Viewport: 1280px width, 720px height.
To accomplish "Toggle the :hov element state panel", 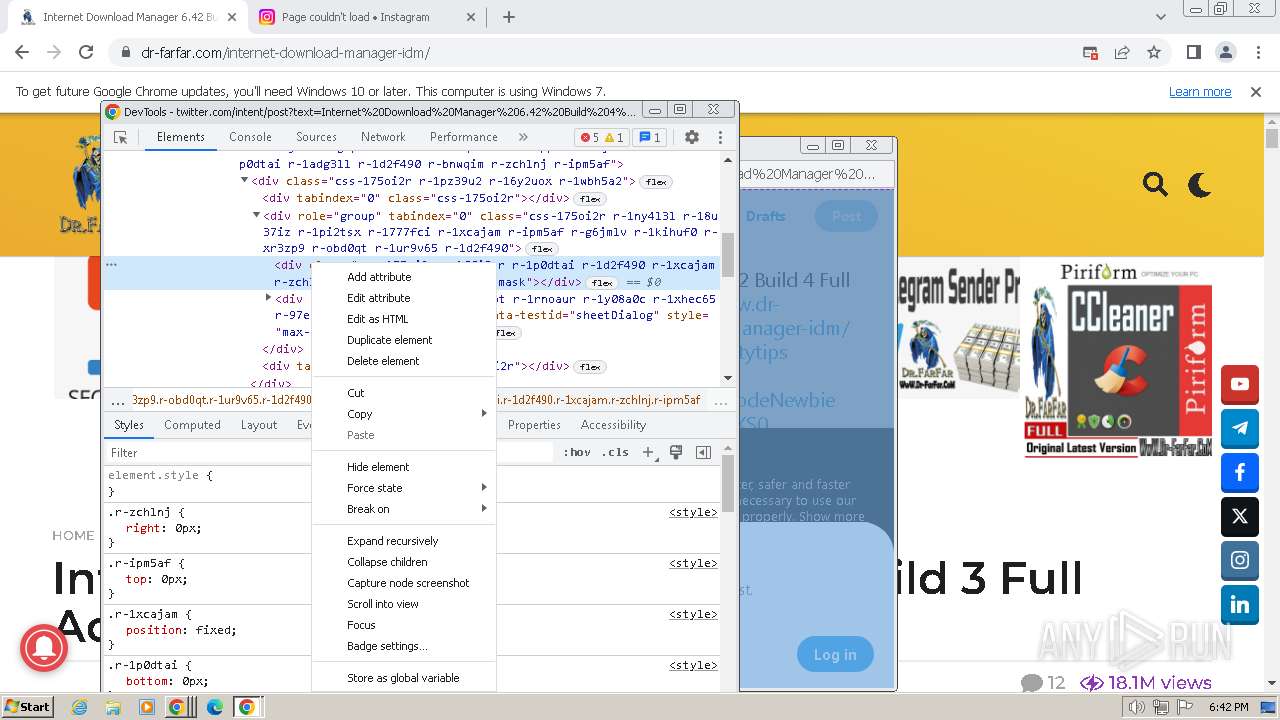I will coord(577,452).
